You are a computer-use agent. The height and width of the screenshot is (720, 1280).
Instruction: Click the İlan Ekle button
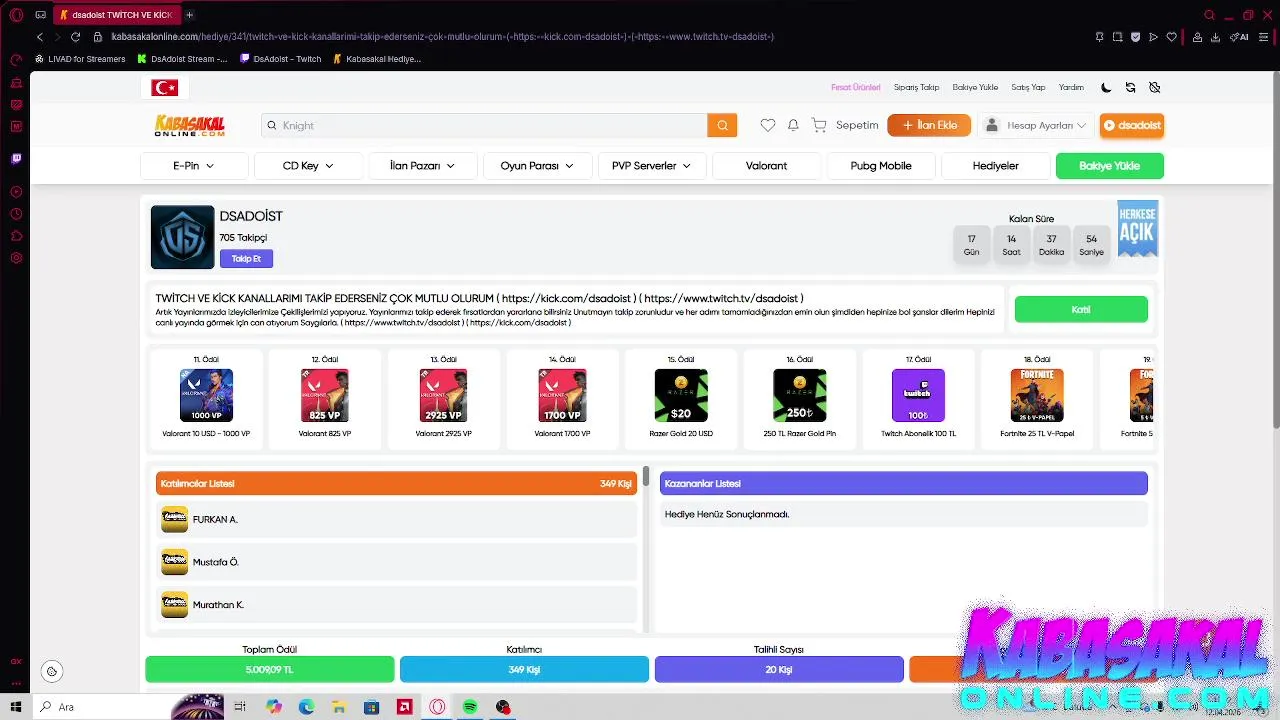[929, 125]
